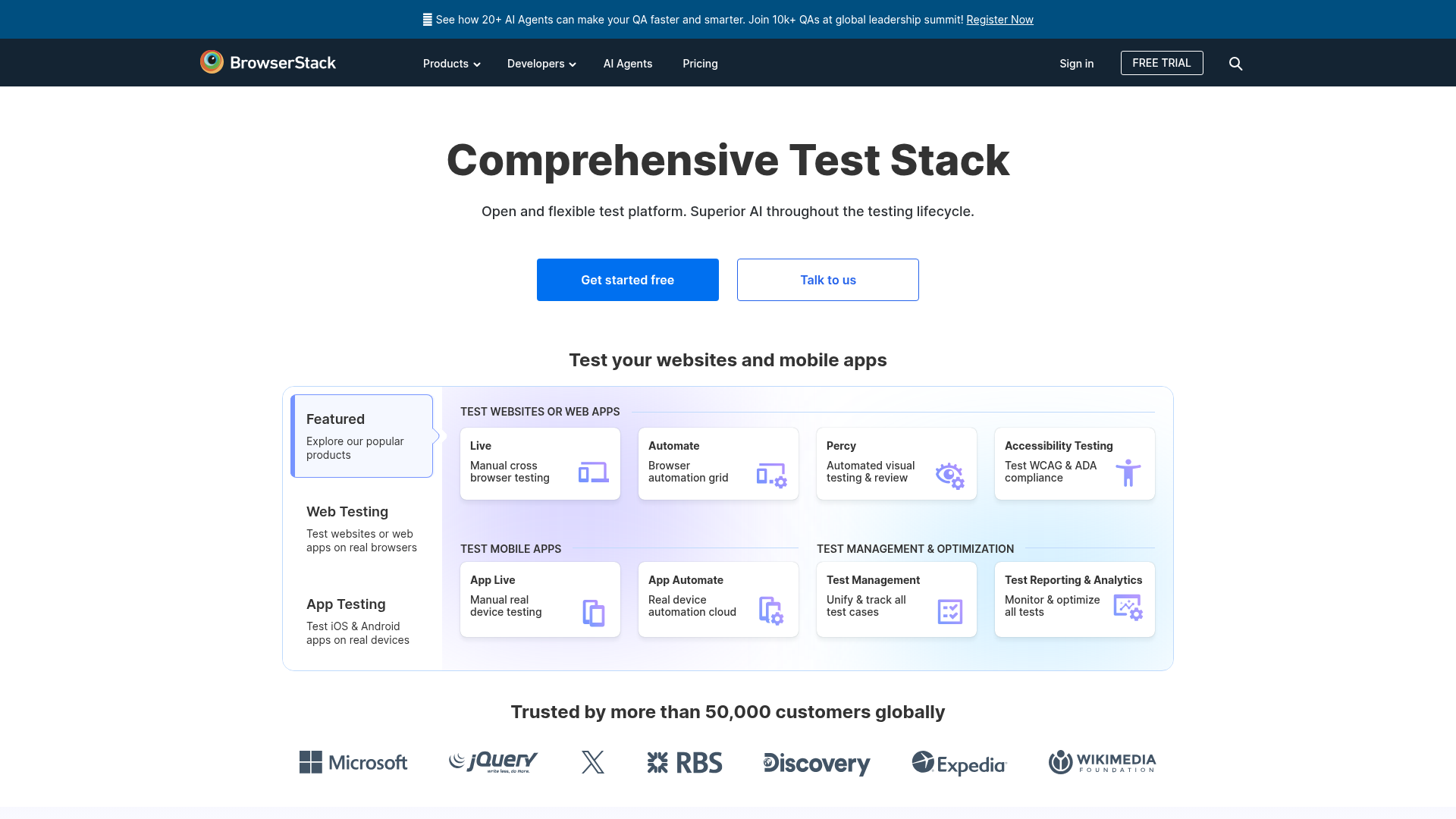The height and width of the screenshot is (819, 1456).
Task: Click the App Automate device gear icon
Action: click(x=771, y=610)
